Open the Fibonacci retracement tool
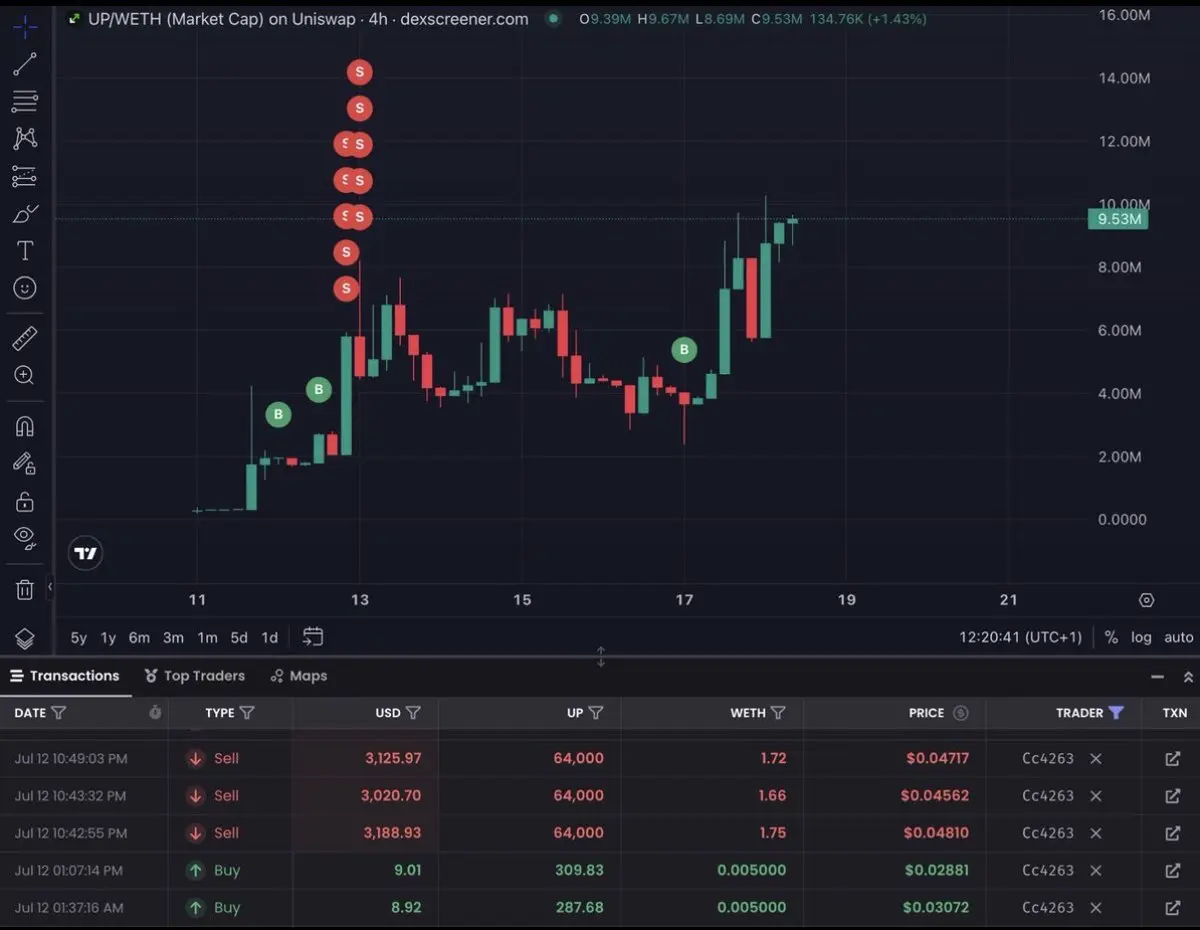1200x930 pixels. click(25, 101)
